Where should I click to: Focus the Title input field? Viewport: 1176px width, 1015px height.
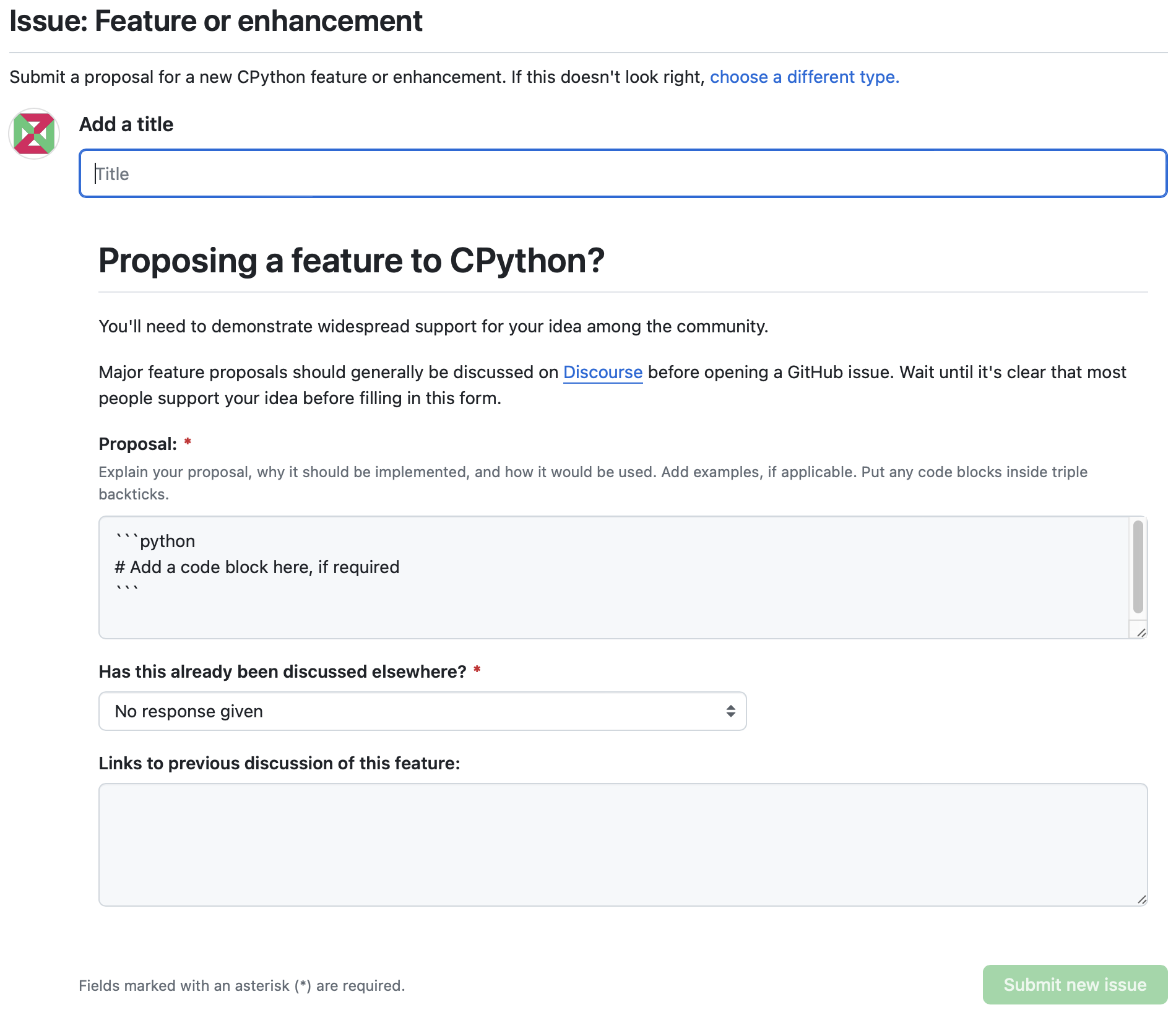point(623,174)
